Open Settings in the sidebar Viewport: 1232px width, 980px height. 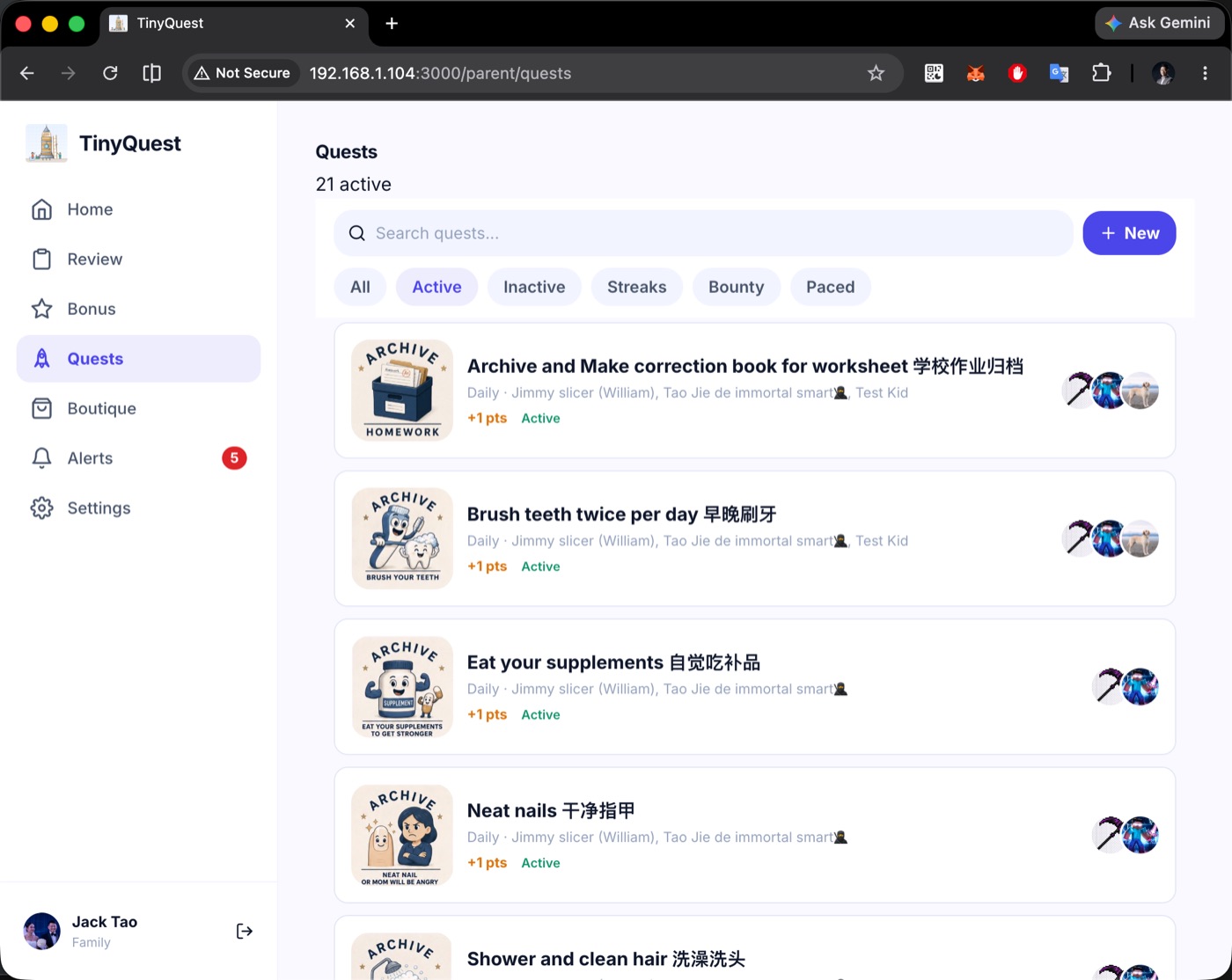click(138, 508)
